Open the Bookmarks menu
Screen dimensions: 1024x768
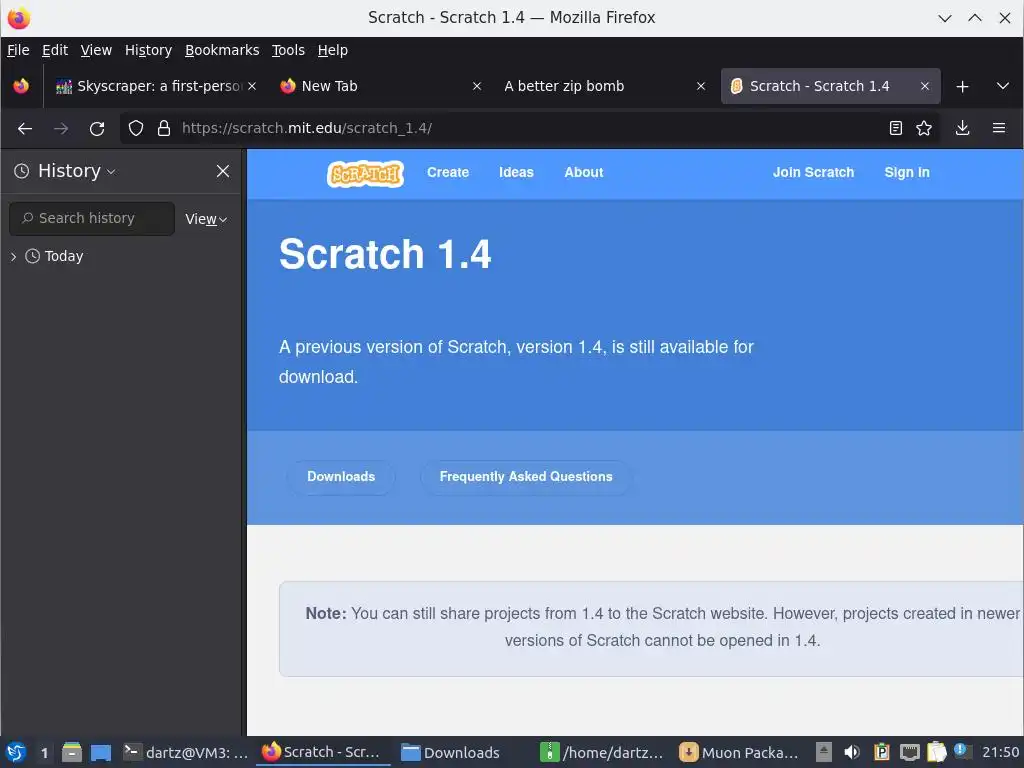(222, 50)
